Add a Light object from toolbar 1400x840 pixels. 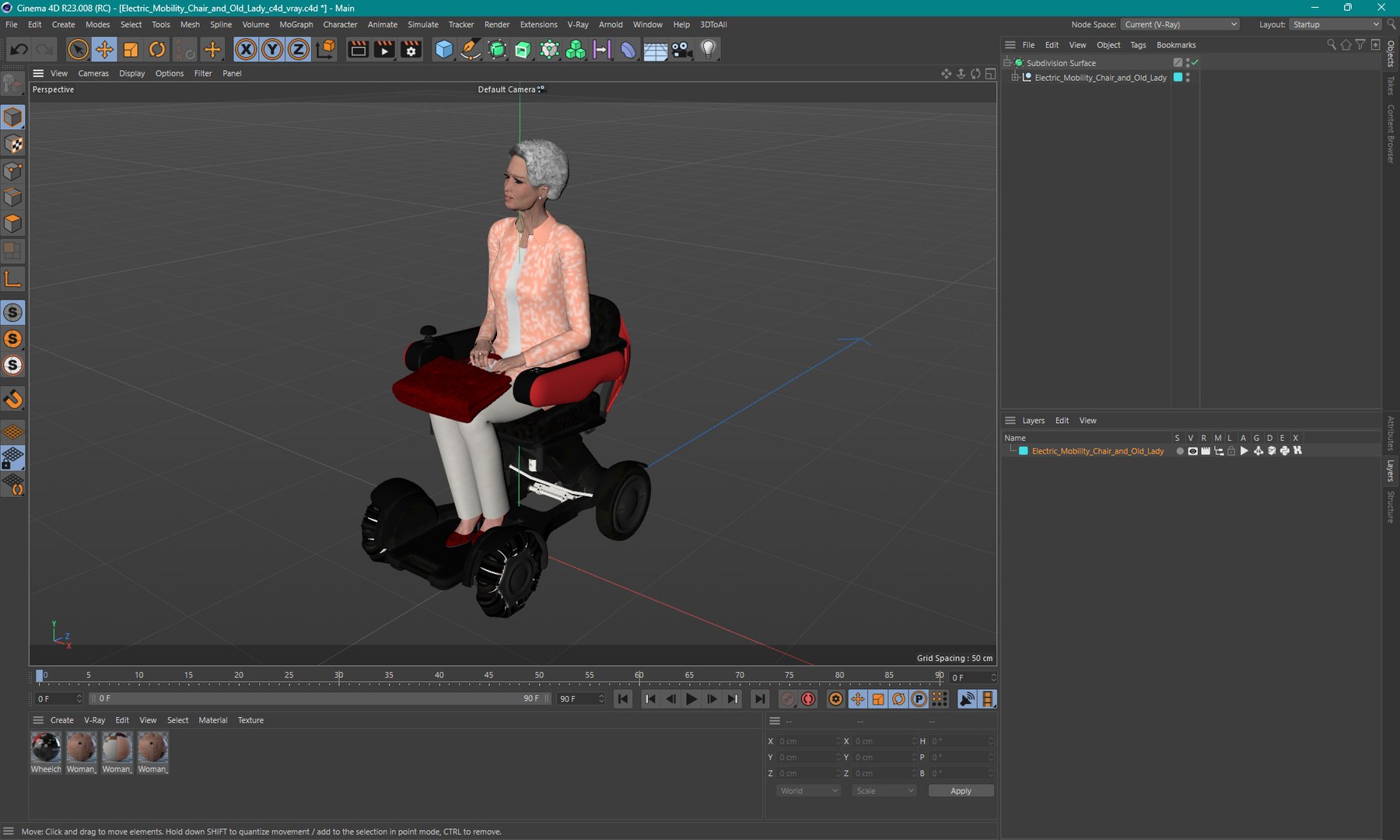pos(708,50)
